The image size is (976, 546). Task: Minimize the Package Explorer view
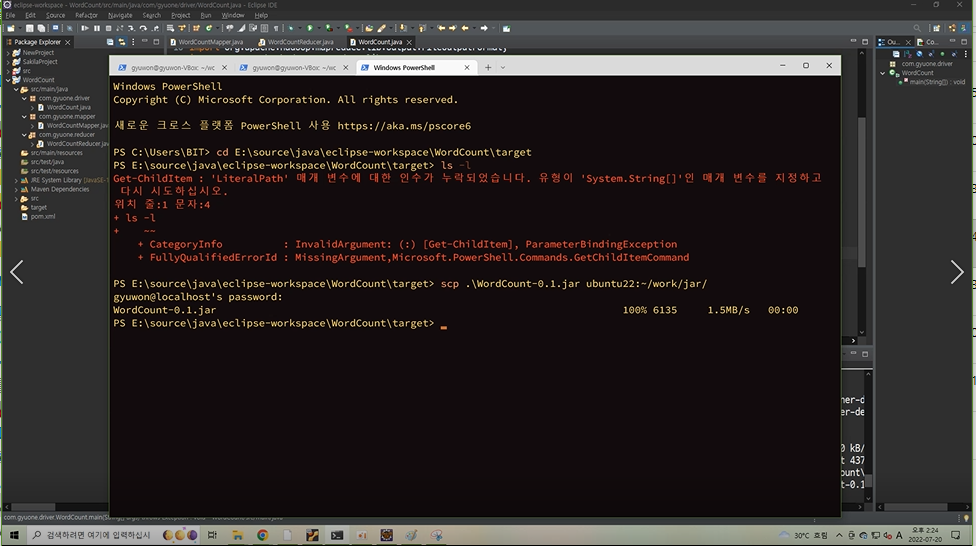(144, 42)
